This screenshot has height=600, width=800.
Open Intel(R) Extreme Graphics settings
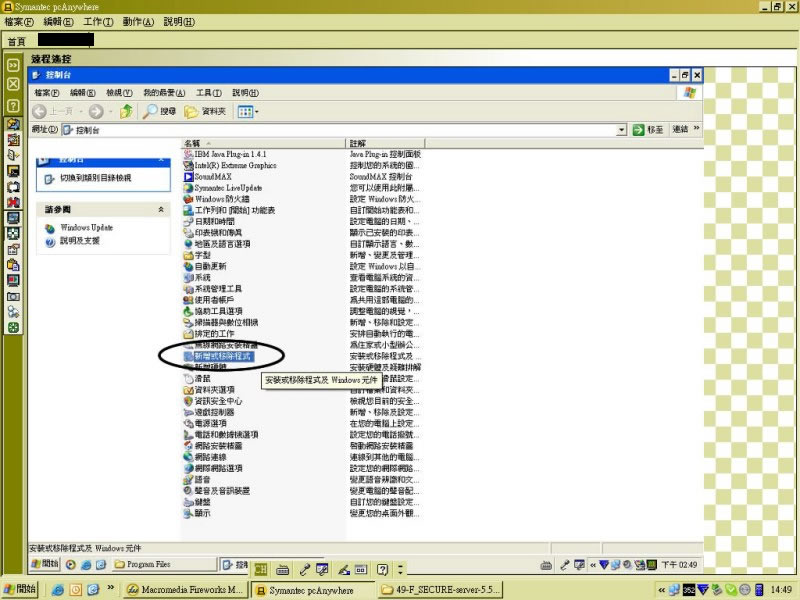click(230, 165)
